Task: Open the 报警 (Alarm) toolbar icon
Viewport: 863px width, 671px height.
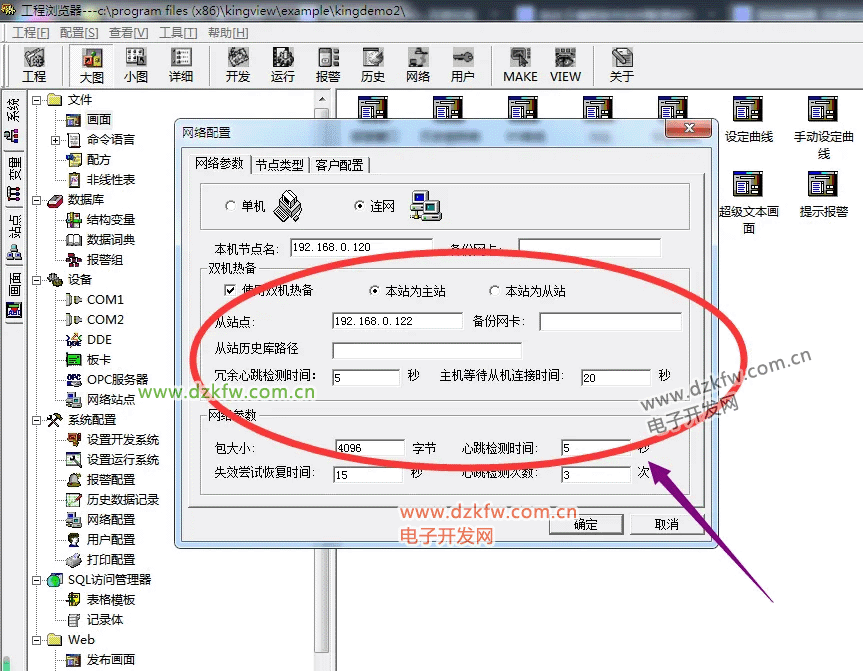Action: 328,65
